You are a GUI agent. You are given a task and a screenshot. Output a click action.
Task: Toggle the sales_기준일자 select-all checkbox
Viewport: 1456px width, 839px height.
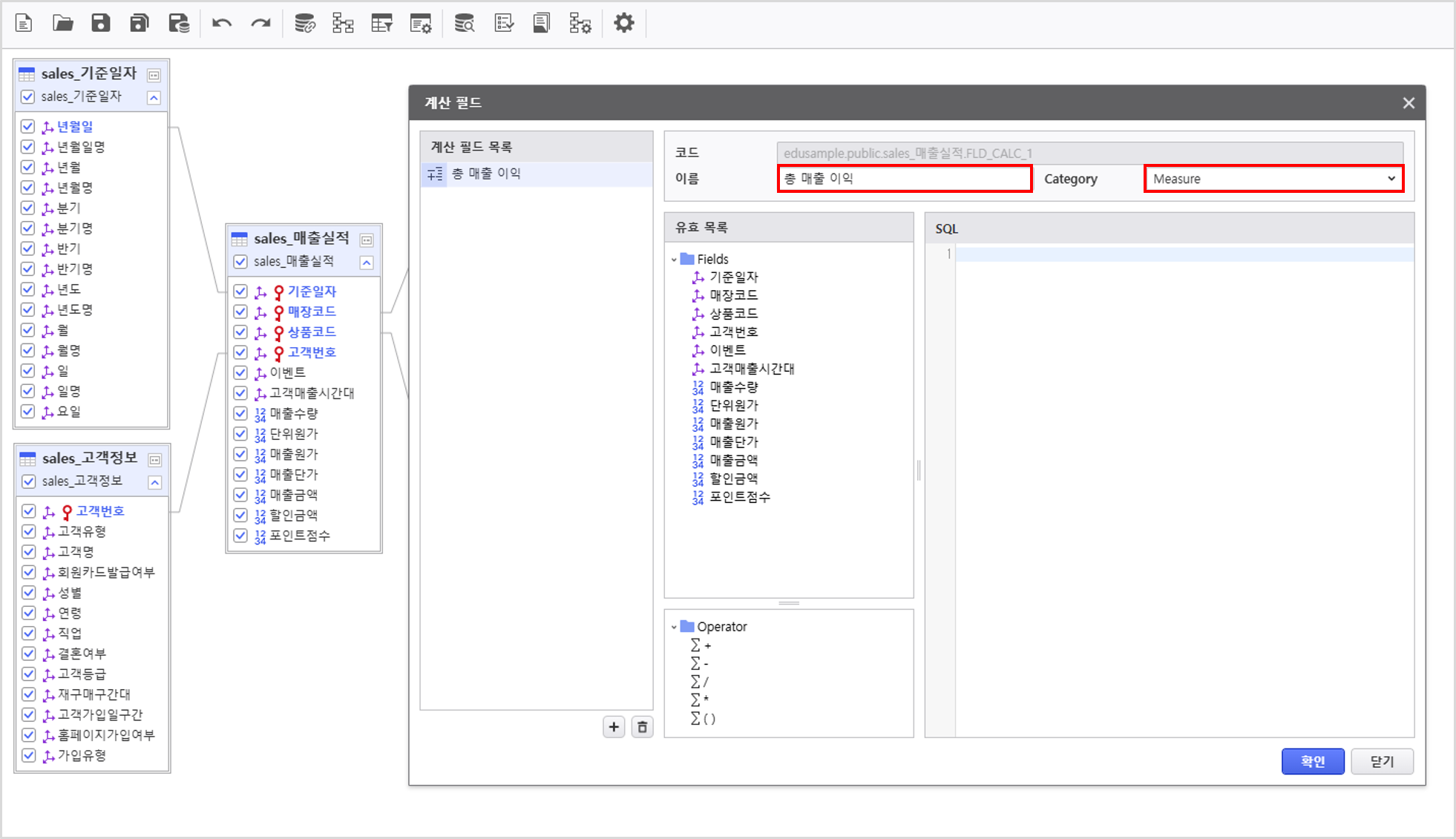point(27,96)
